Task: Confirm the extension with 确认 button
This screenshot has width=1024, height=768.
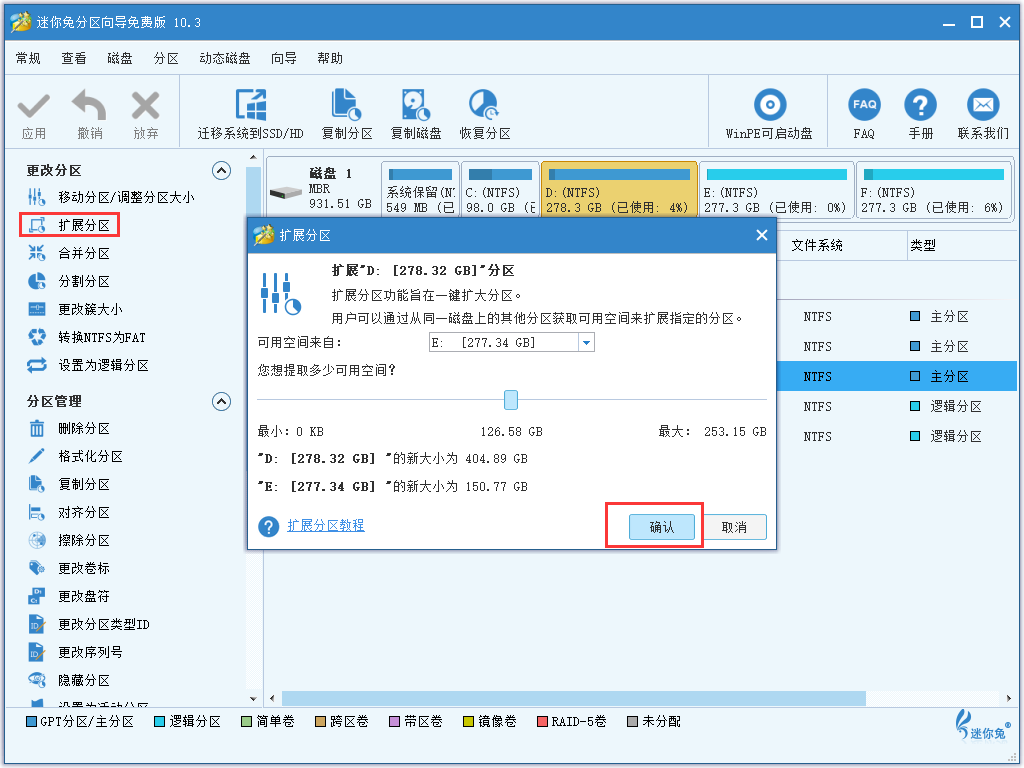Action: click(x=662, y=527)
